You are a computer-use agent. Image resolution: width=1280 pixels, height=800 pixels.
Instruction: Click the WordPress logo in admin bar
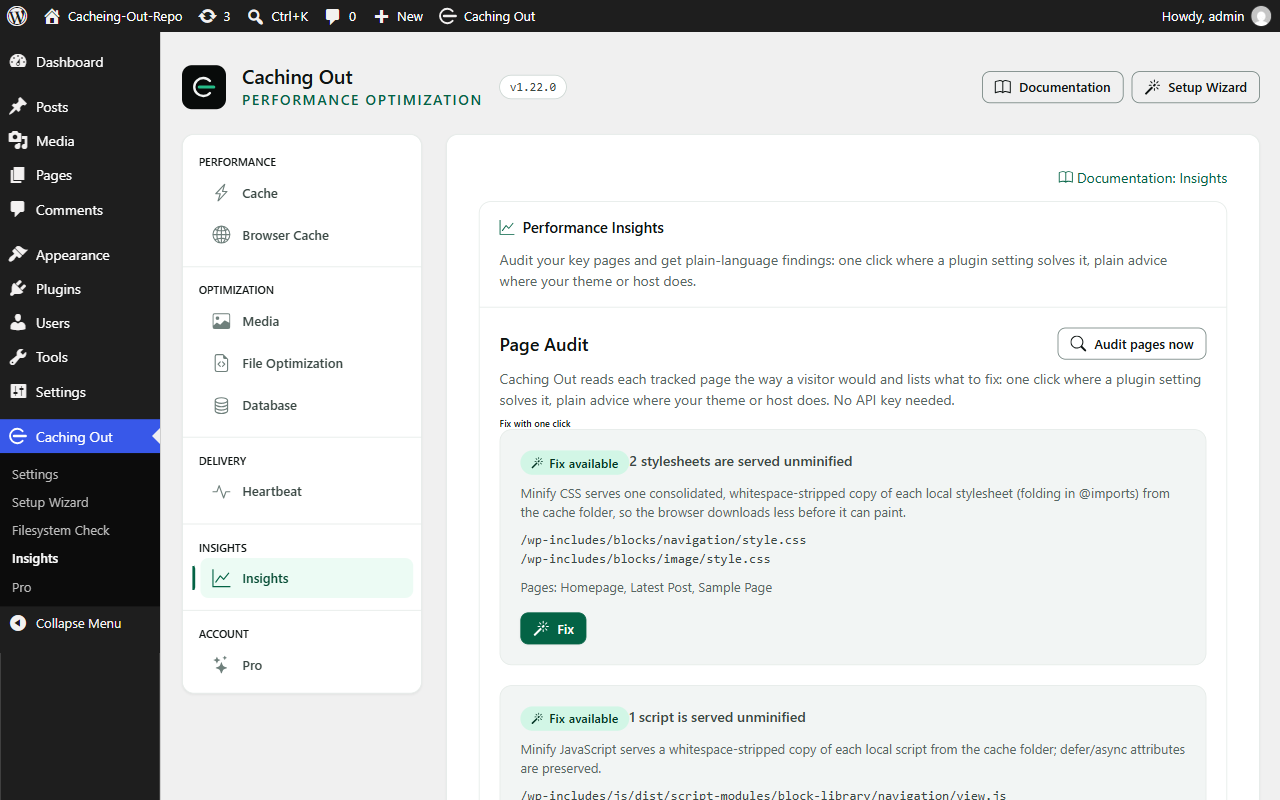(17, 16)
